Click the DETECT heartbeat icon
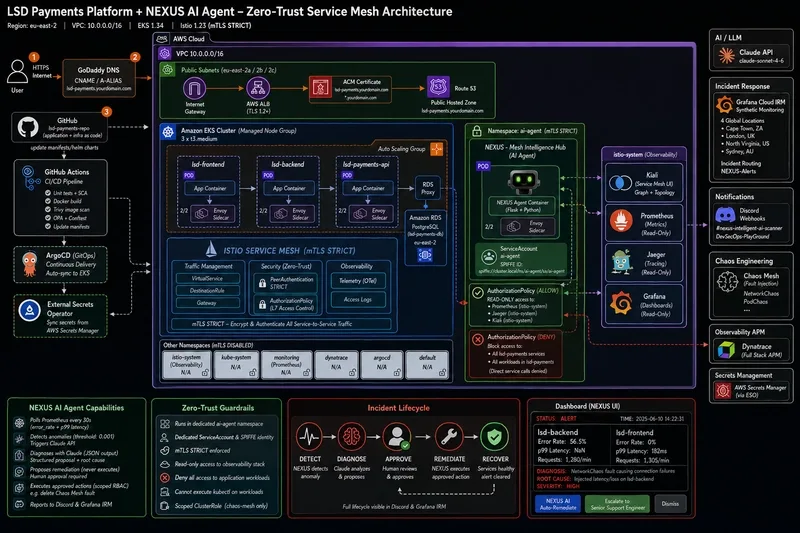The height and width of the screenshot is (533, 800). 309,437
